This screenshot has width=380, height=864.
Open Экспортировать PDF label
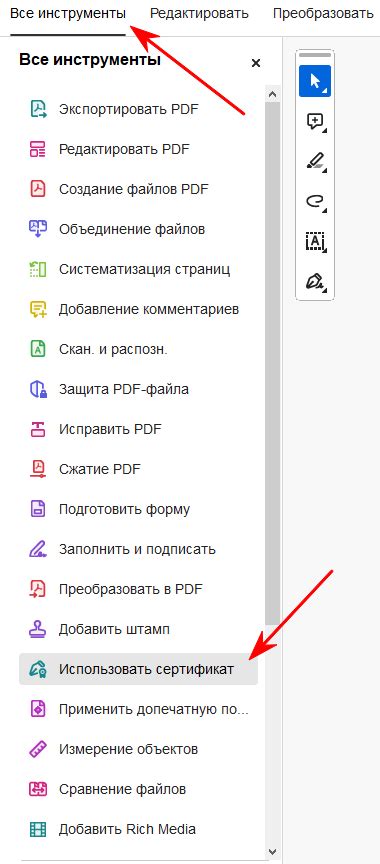(x=129, y=109)
